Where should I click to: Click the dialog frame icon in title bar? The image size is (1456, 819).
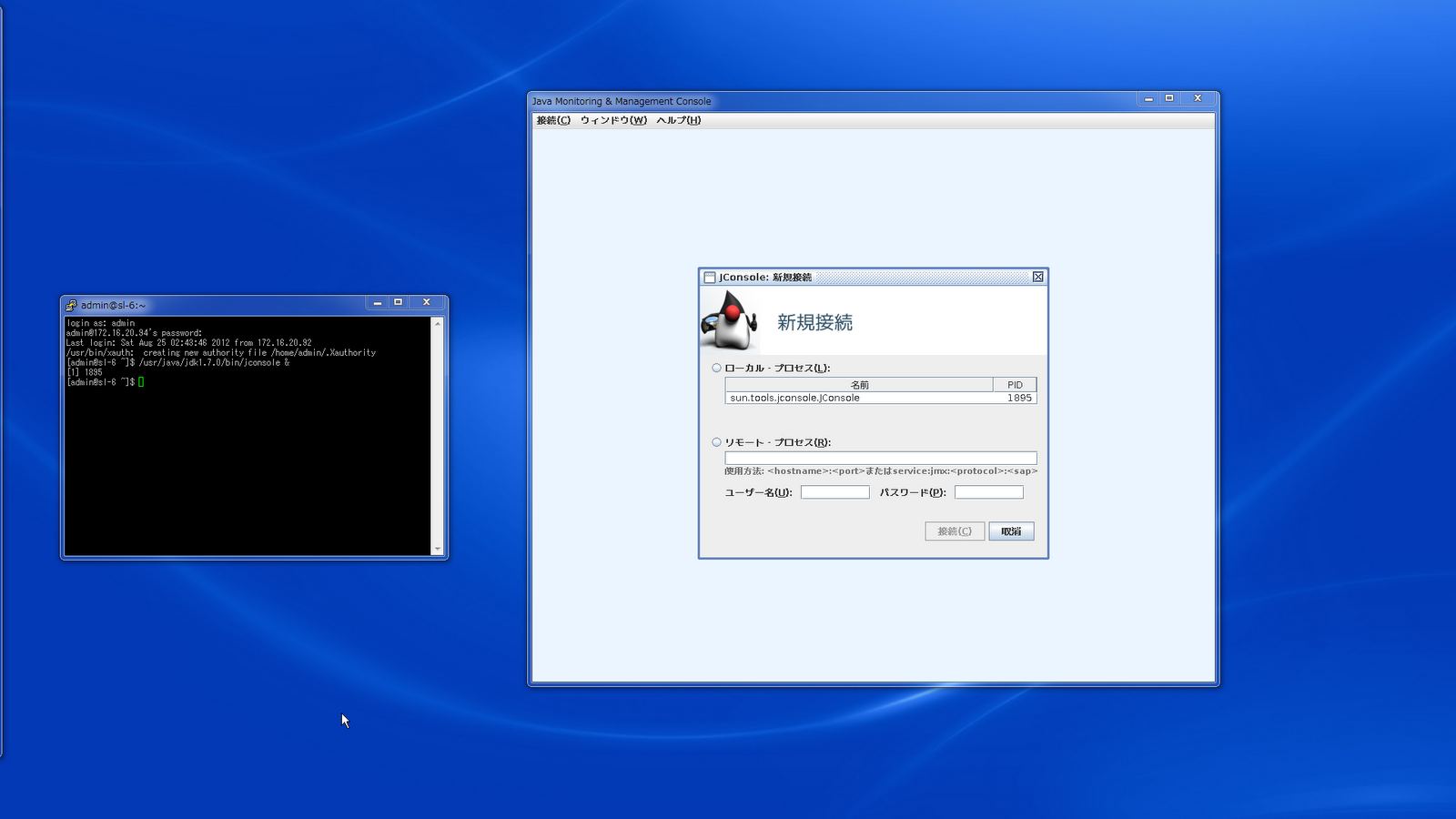coord(710,278)
